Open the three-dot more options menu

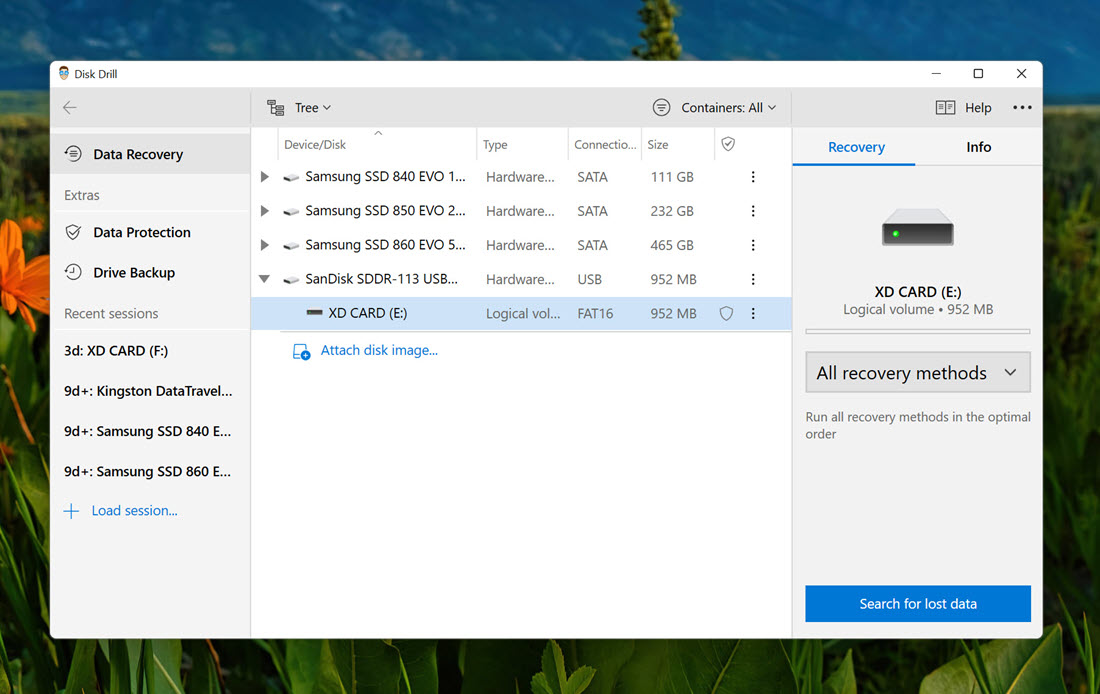point(1022,107)
